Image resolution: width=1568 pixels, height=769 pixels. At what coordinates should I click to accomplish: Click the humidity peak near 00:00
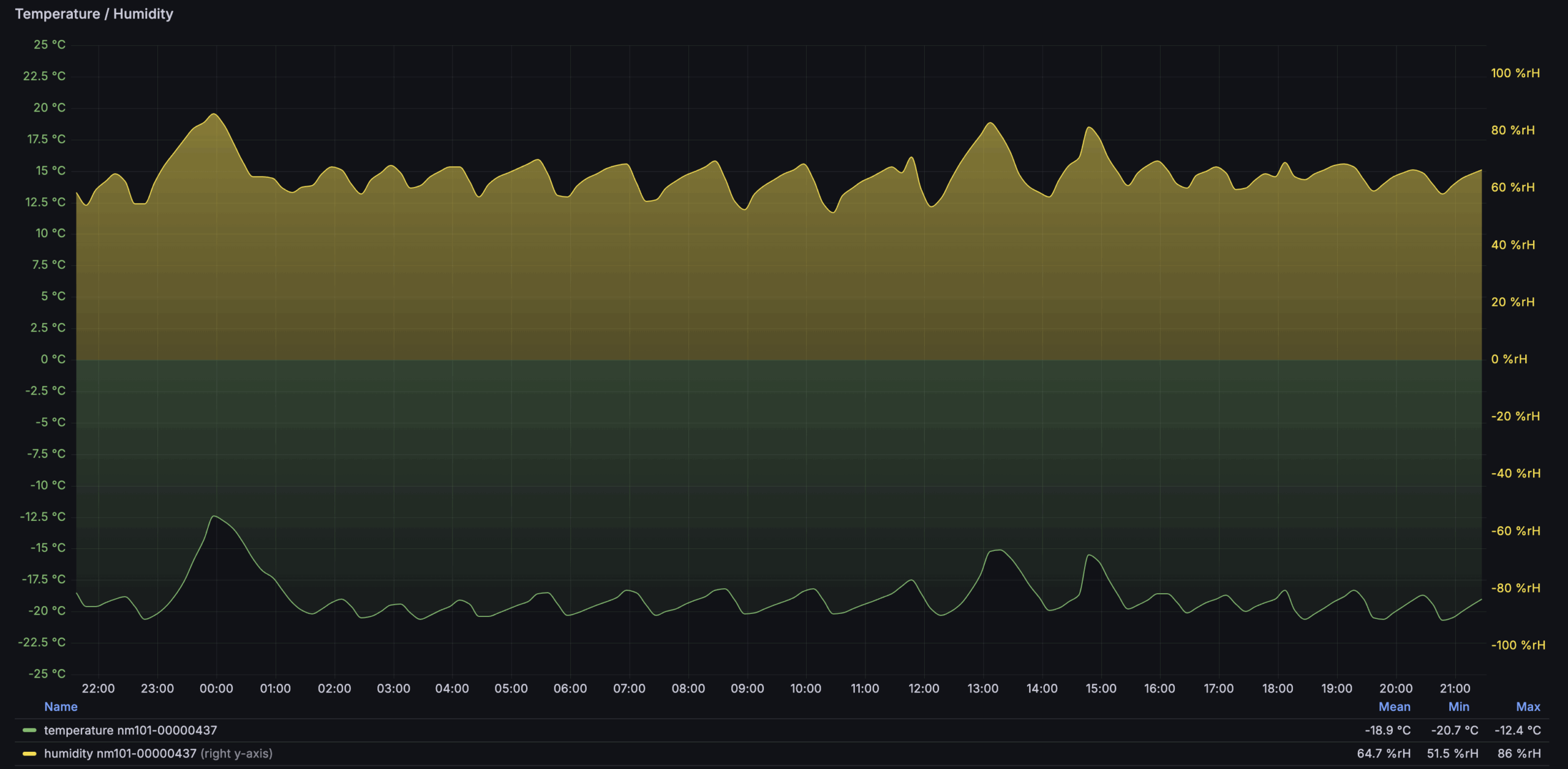click(x=214, y=114)
